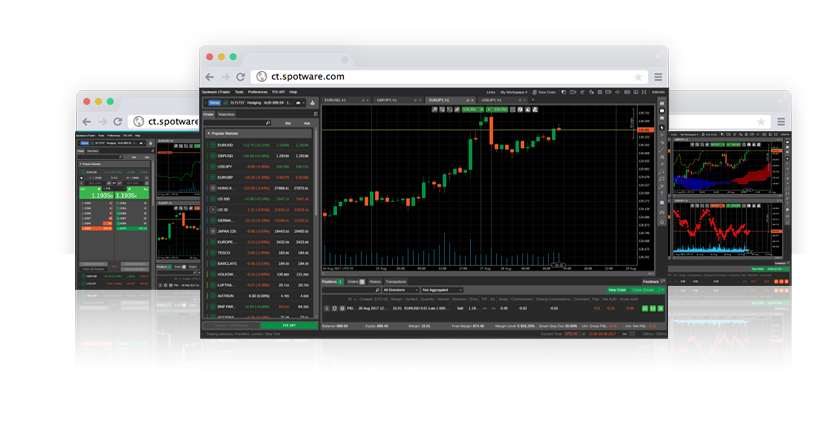The height and width of the screenshot is (424, 833).
Task: Click the last icon in chart top toolbar
Action: coord(535,109)
